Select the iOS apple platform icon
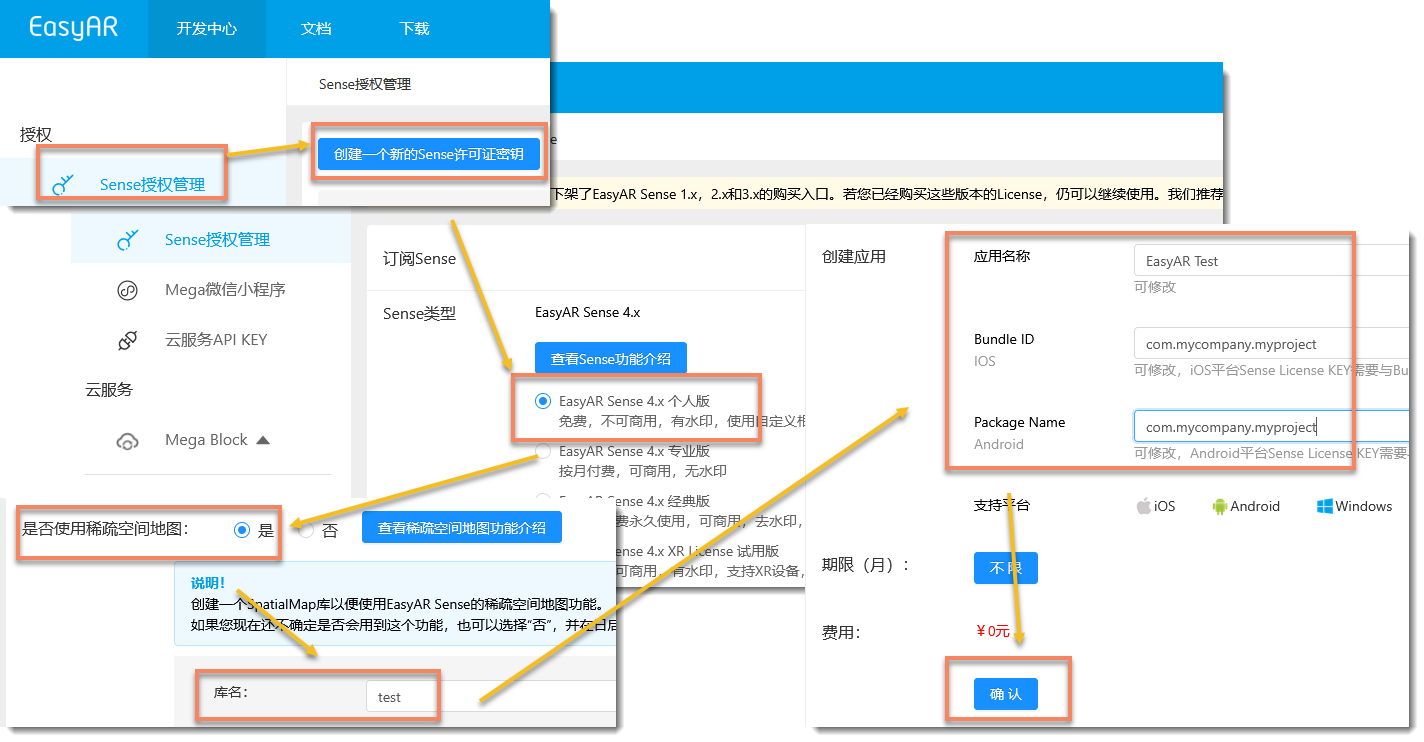The image size is (1424, 742). click(x=1144, y=506)
